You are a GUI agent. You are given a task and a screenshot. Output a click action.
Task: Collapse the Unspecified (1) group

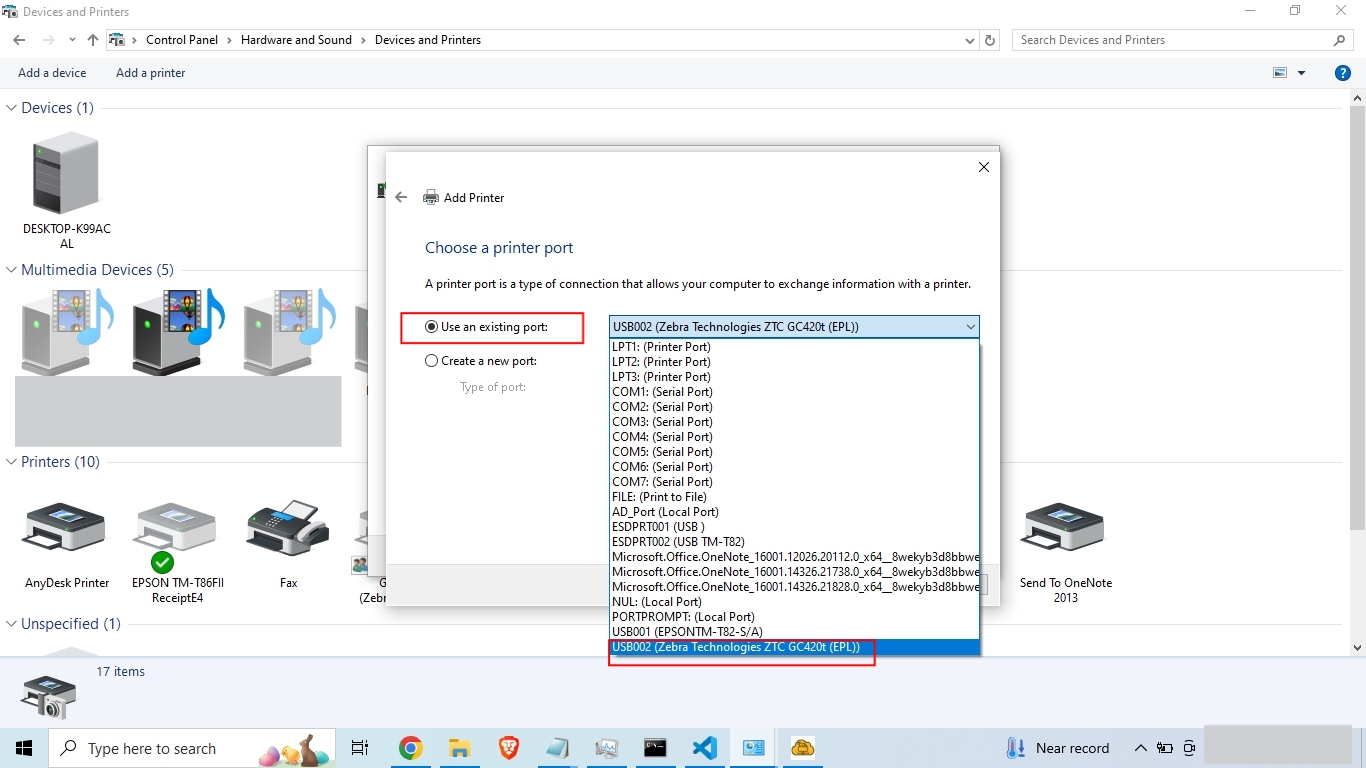[12, 624]
